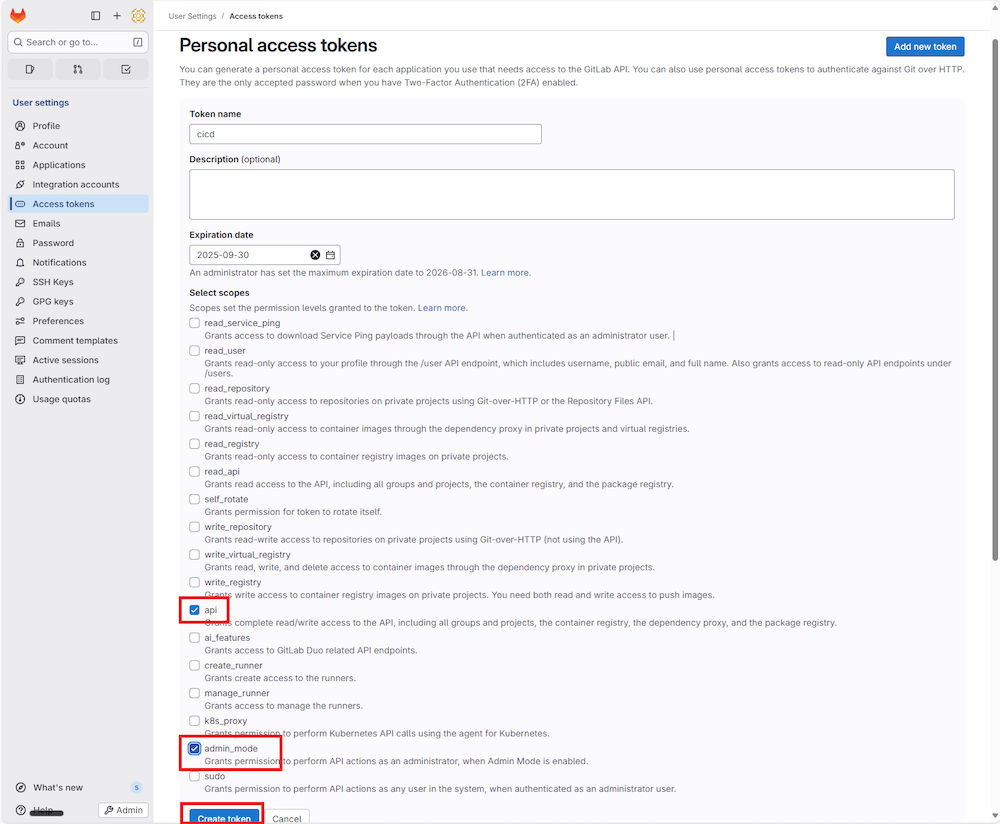This screenshot has width=1000, height=824.
Task: Open your user avatar menu
Action: [x=138, y=16]
